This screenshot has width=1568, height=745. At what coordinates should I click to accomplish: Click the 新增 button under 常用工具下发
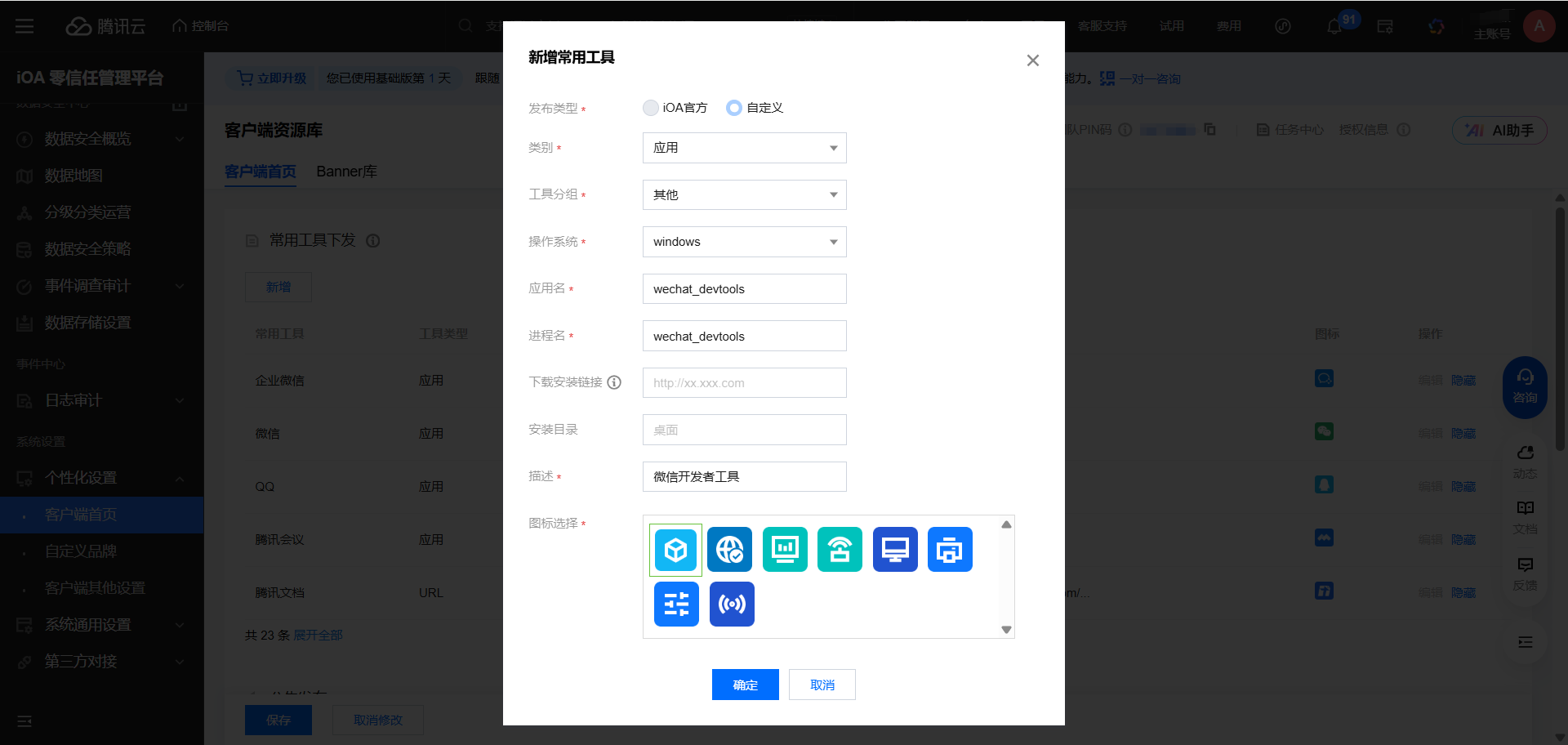(x=278, y=288)
